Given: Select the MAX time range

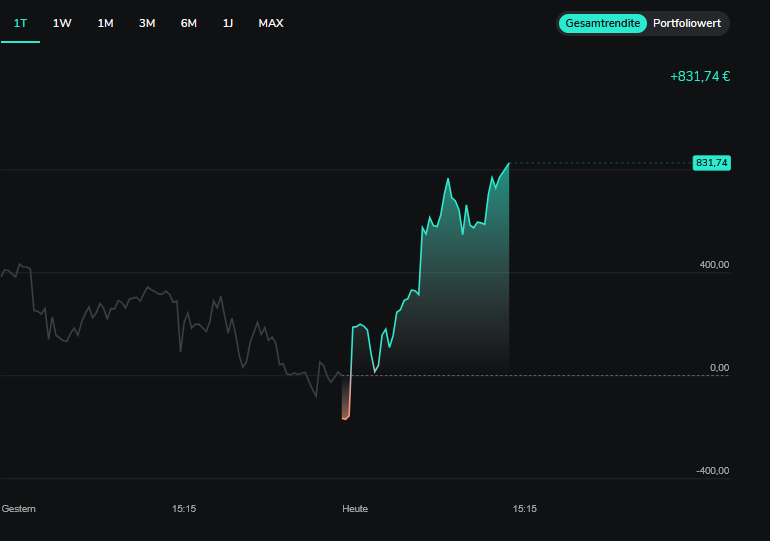Looking at the screenshot, I should click(x=271, y=23).
